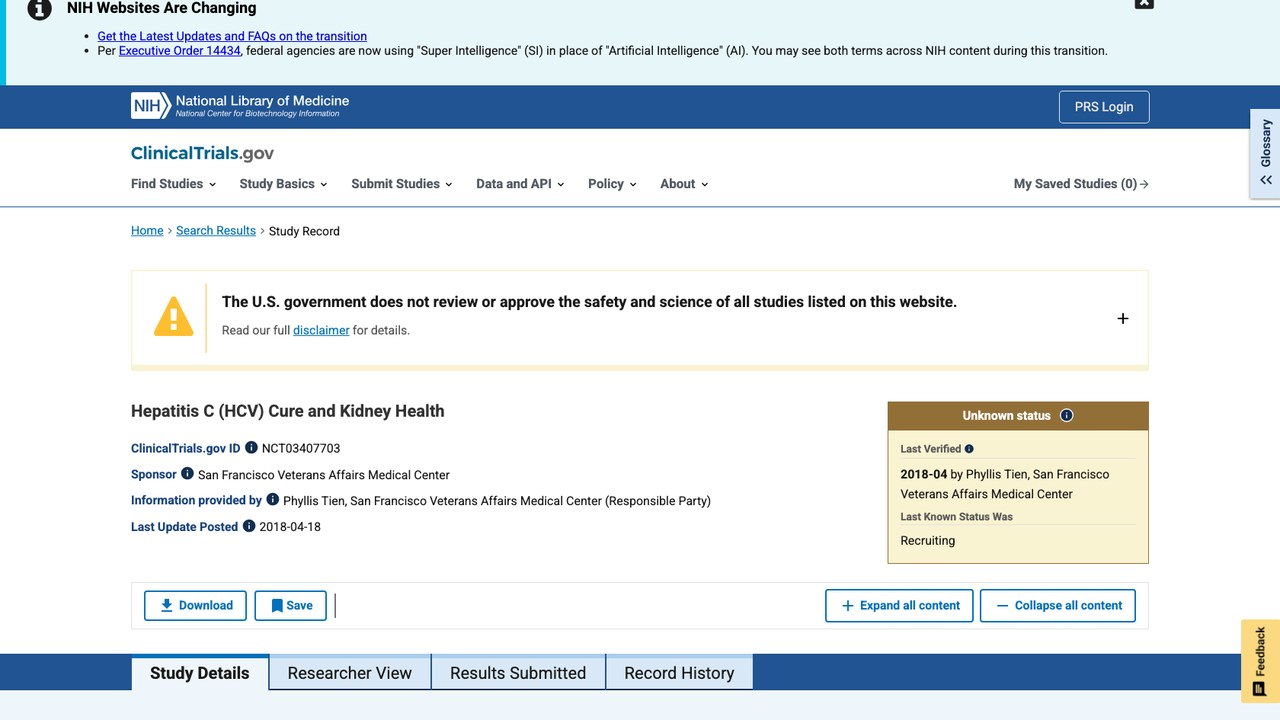Open Find Studies dropdown menu
This screenshot has width=1280, height=720.
pyautogui.click(x=174, y=184)
